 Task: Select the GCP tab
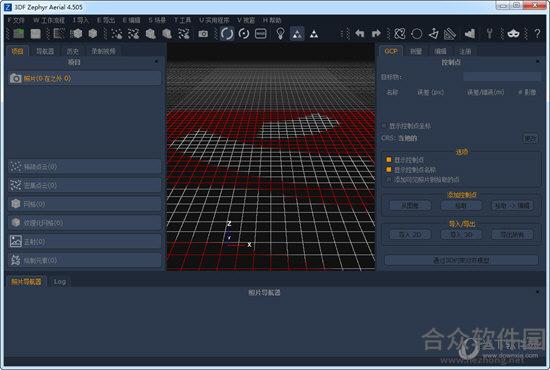point(391,51)
